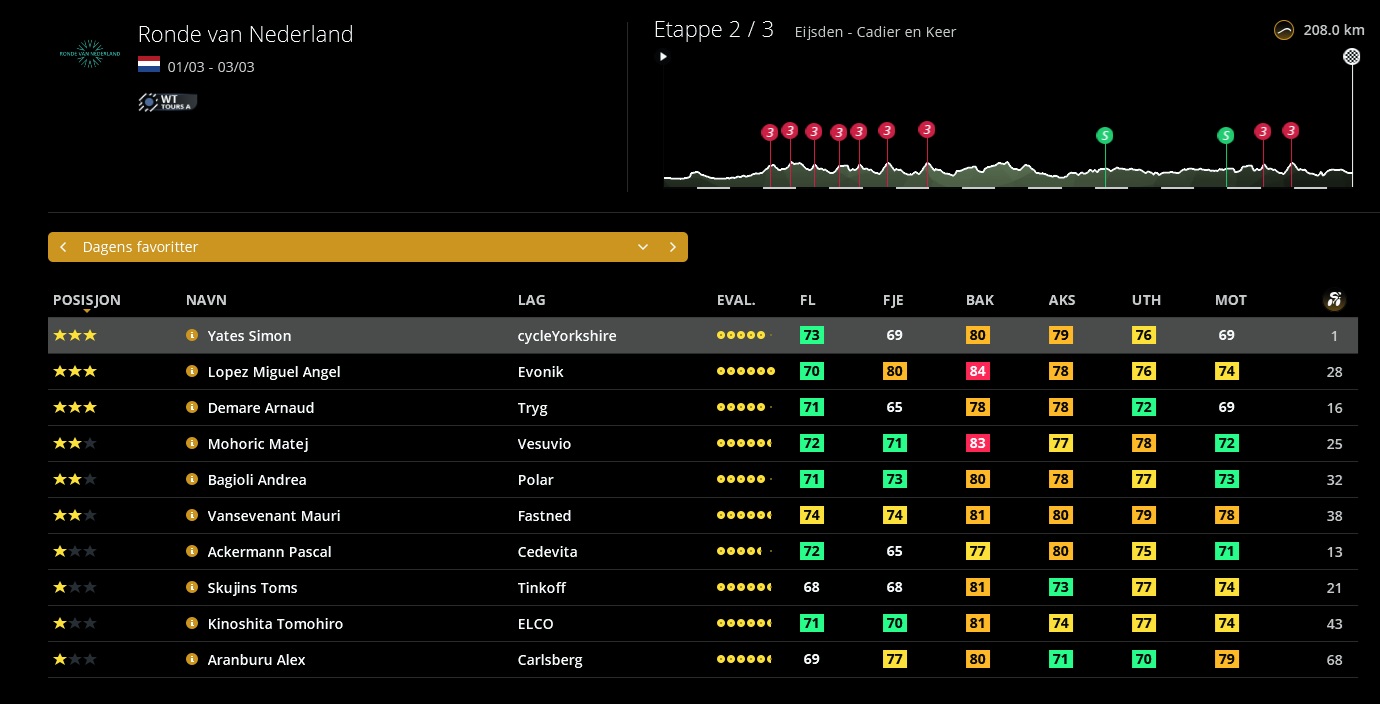Click info icon beside Yates Simon
Screen dimensions: 1380x704
tap(192, 336)
